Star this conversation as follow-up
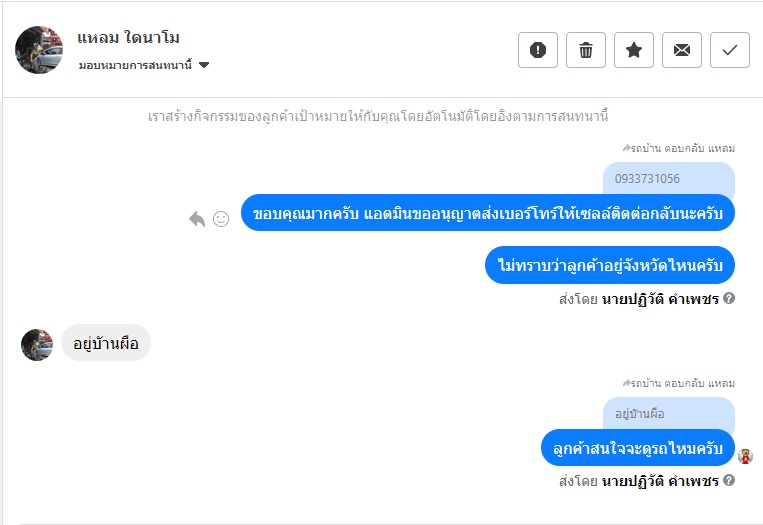Image resolution: width=763 pixels, height=525 pixels. click(x=634, y=50)
